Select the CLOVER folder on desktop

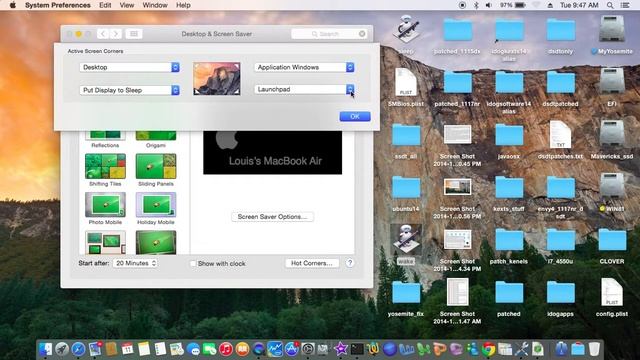[612, 245]
